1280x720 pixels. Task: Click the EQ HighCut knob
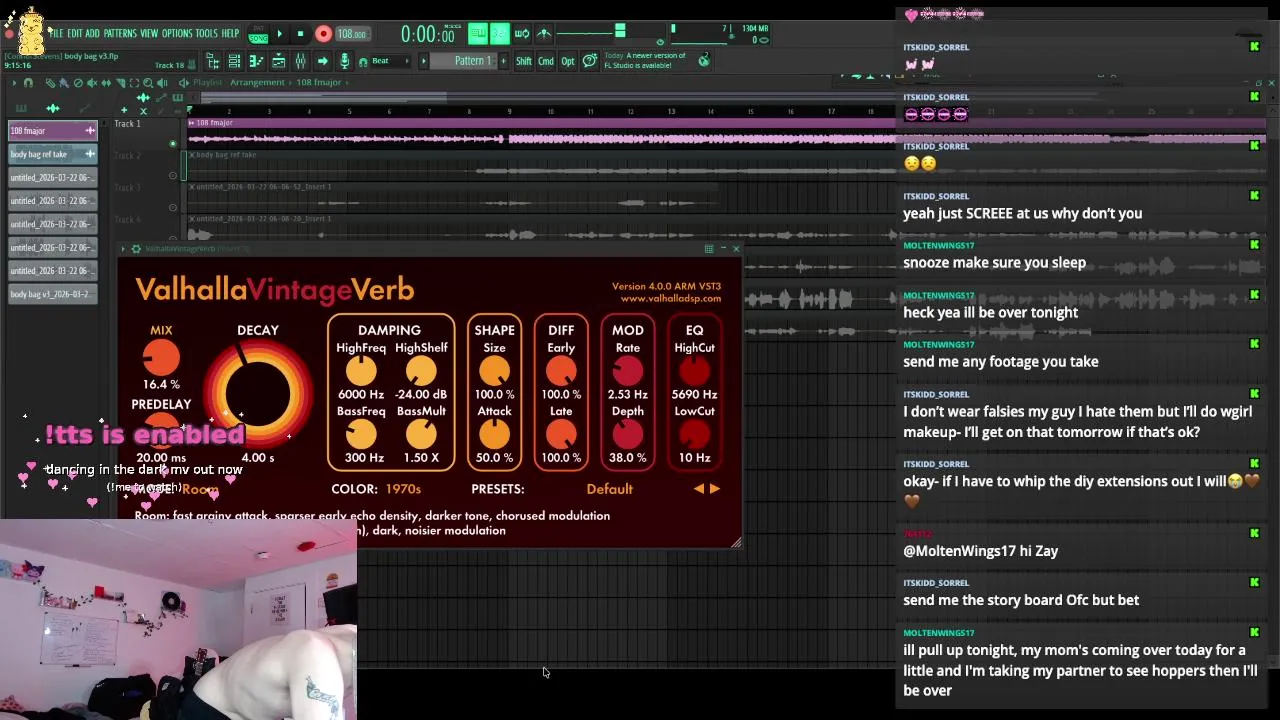coord(694,371)
